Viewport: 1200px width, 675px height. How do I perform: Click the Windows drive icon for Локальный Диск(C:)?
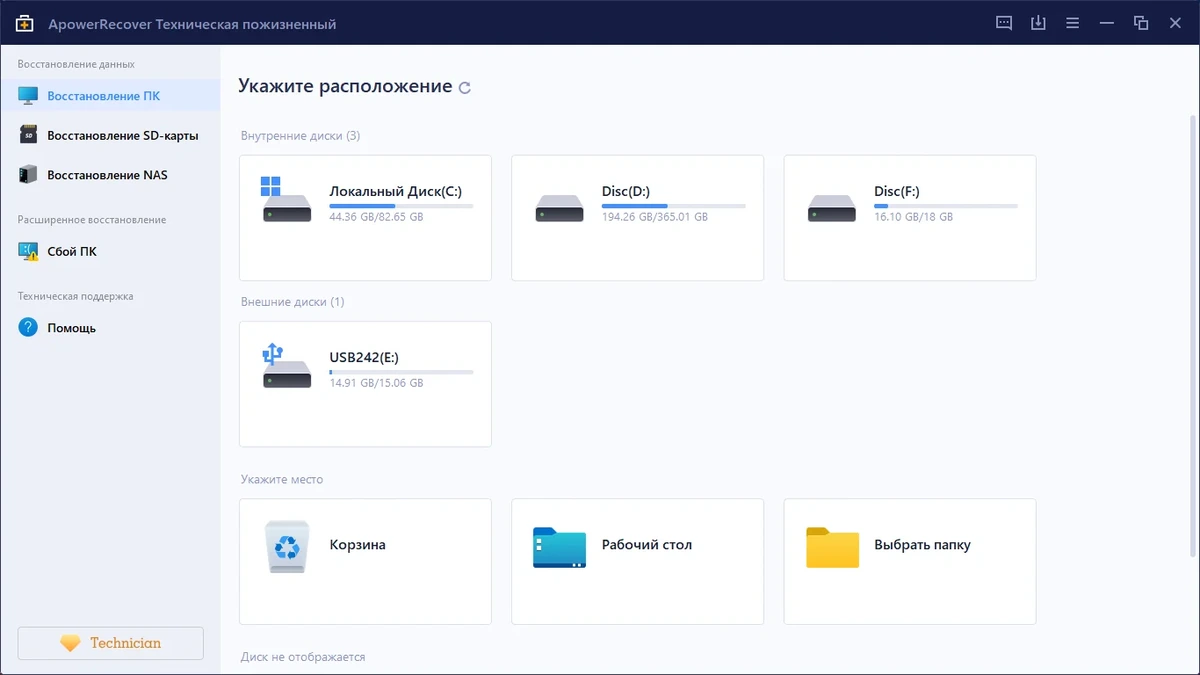pyautogui.click(x=287, y=200)
